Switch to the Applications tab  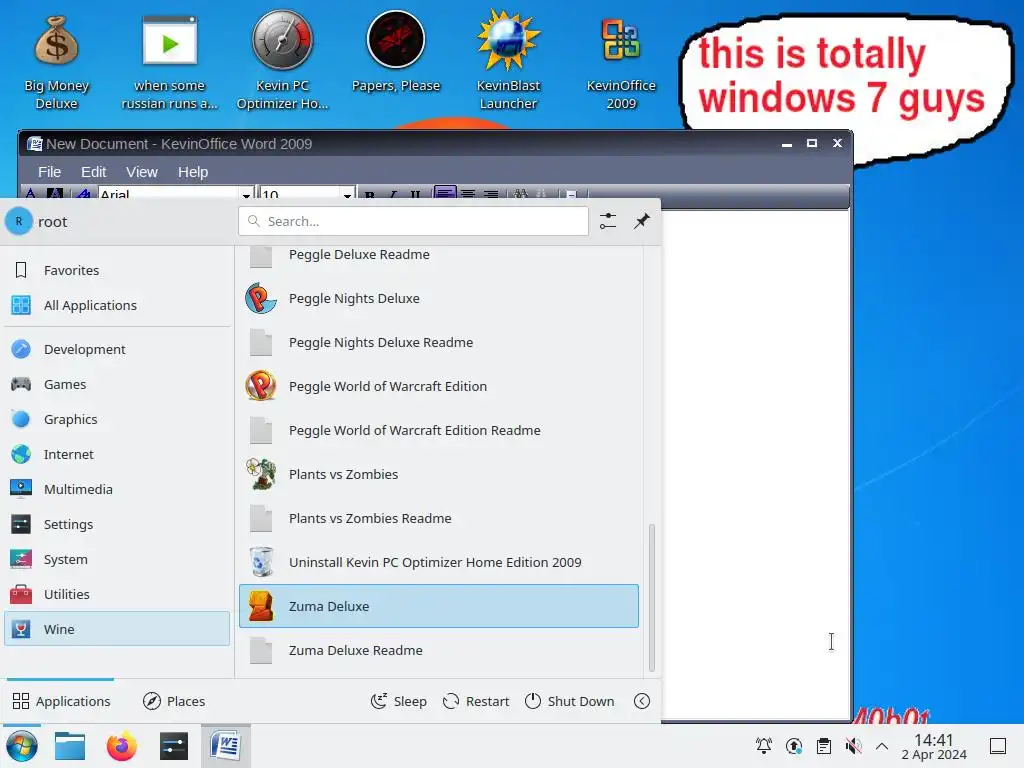(x=61, y=701)
